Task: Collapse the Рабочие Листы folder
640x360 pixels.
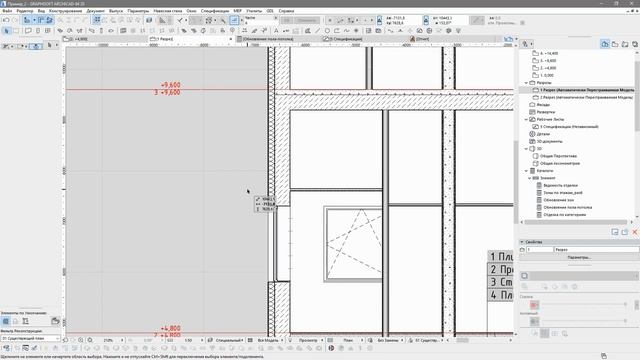Action: 526,120
